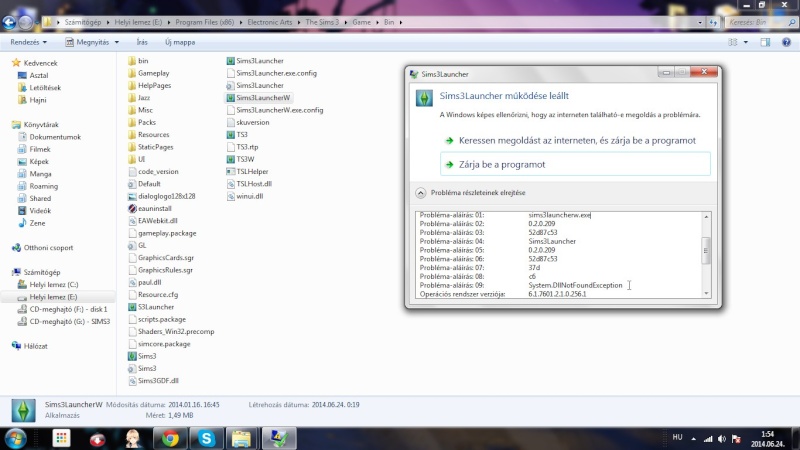This screenshot has width=800, height=450.
Task: Choose 'Keressen megoldást az interneten' option
Action: tap(577, 140)
